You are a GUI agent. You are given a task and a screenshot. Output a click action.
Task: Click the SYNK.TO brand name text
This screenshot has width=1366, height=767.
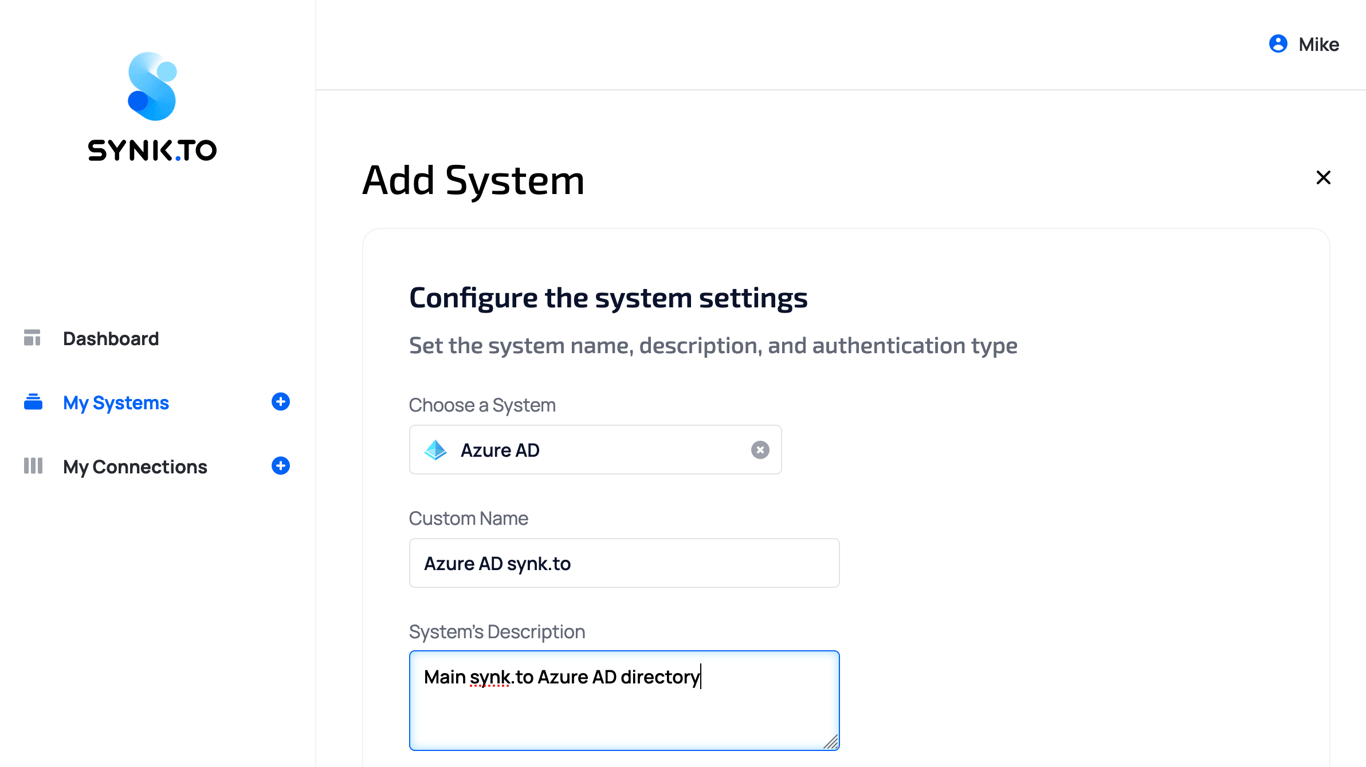coord(152,151)
